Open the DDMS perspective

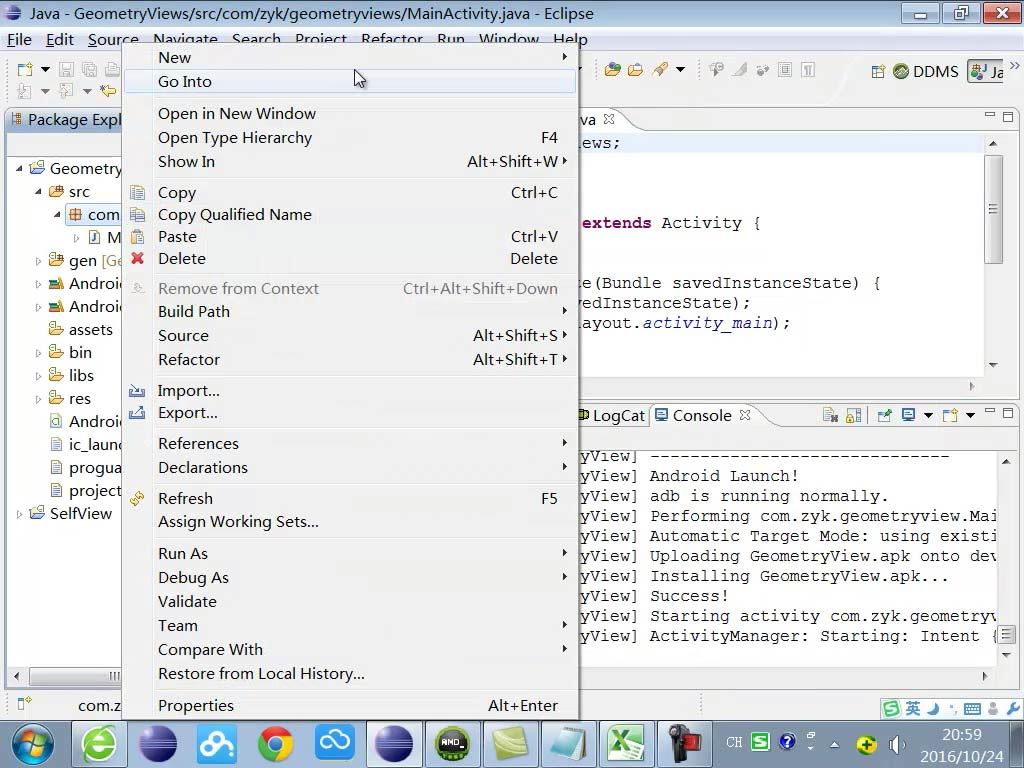(925, 71)
